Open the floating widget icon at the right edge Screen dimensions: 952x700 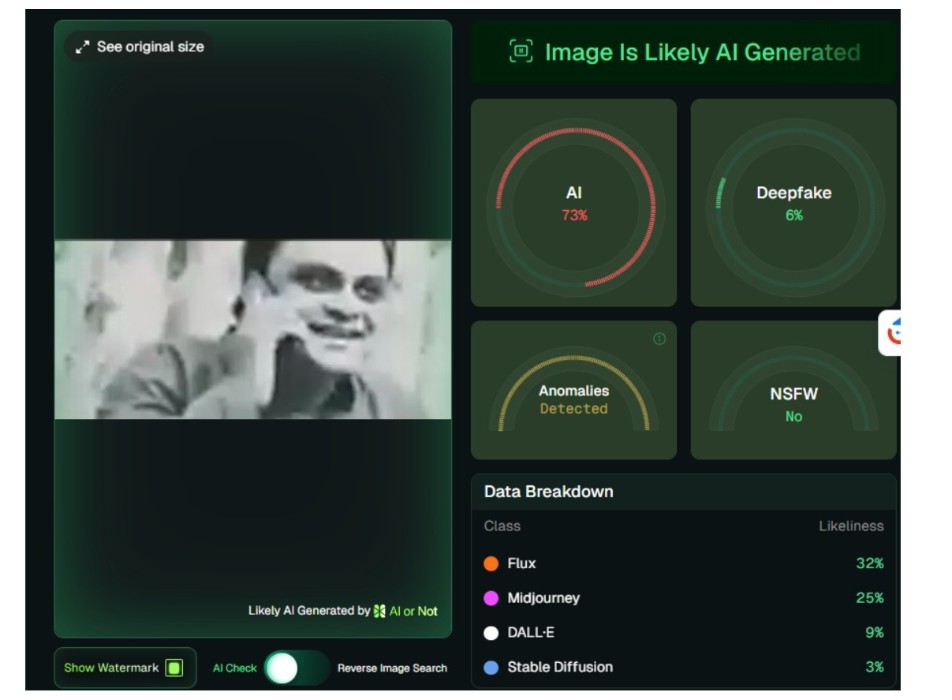pos(891,333)
